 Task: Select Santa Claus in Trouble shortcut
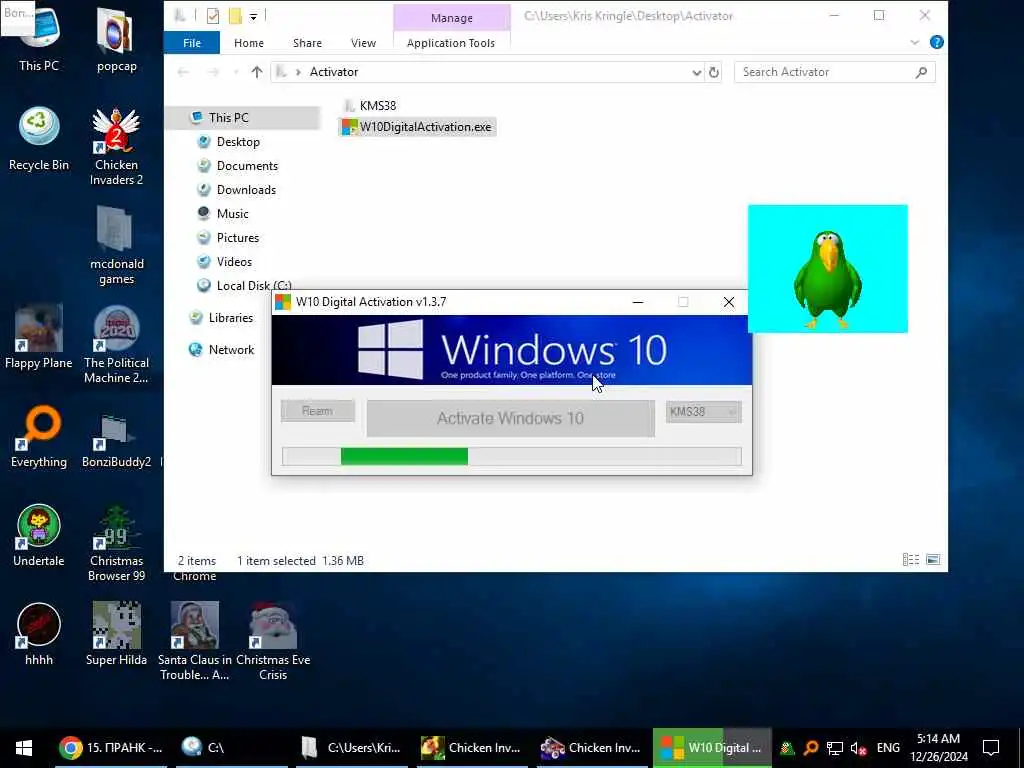[x=195, y=641]
